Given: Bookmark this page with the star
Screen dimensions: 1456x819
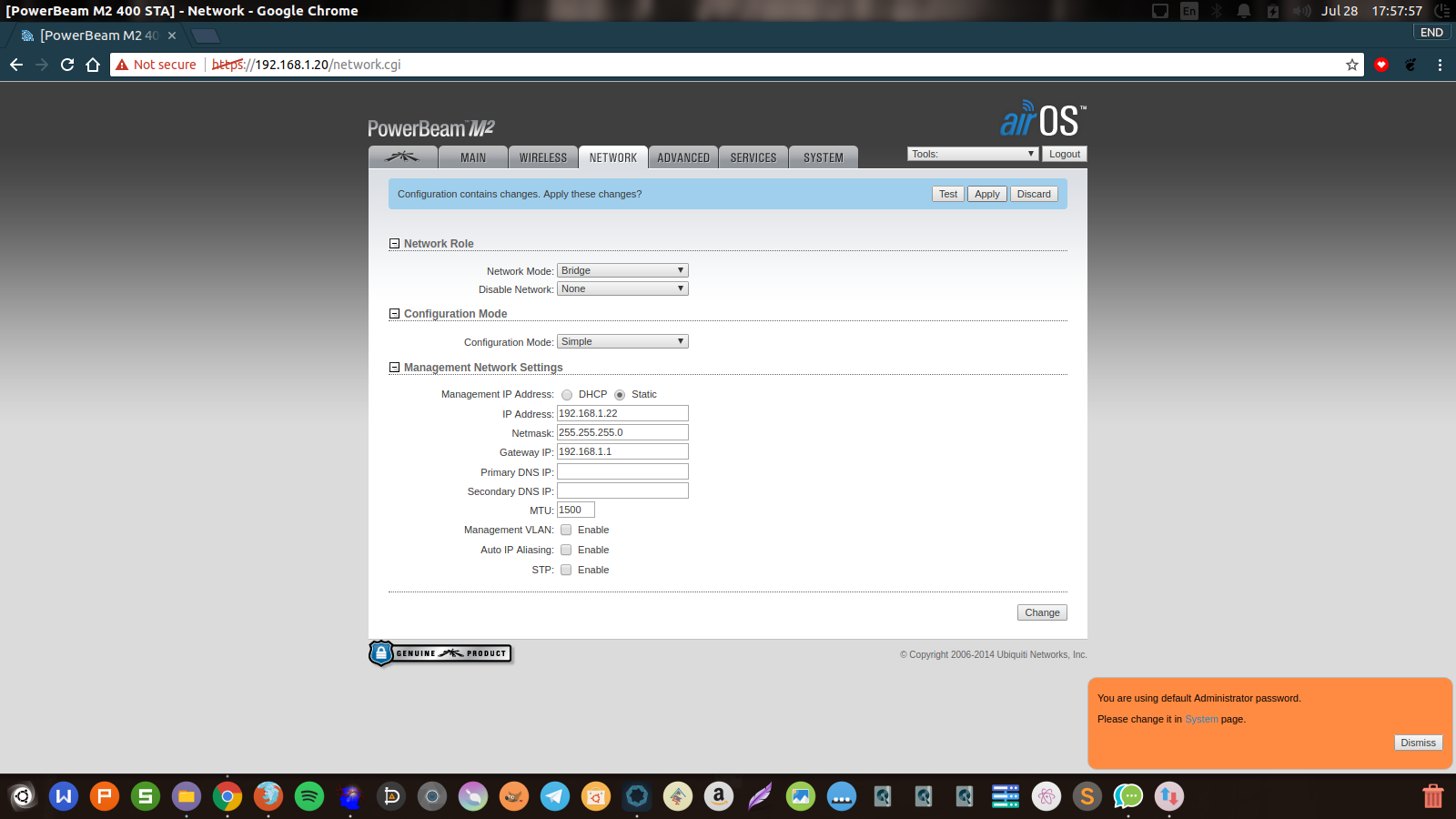Looking at the screenshot, I should [x=1352, y=65].
